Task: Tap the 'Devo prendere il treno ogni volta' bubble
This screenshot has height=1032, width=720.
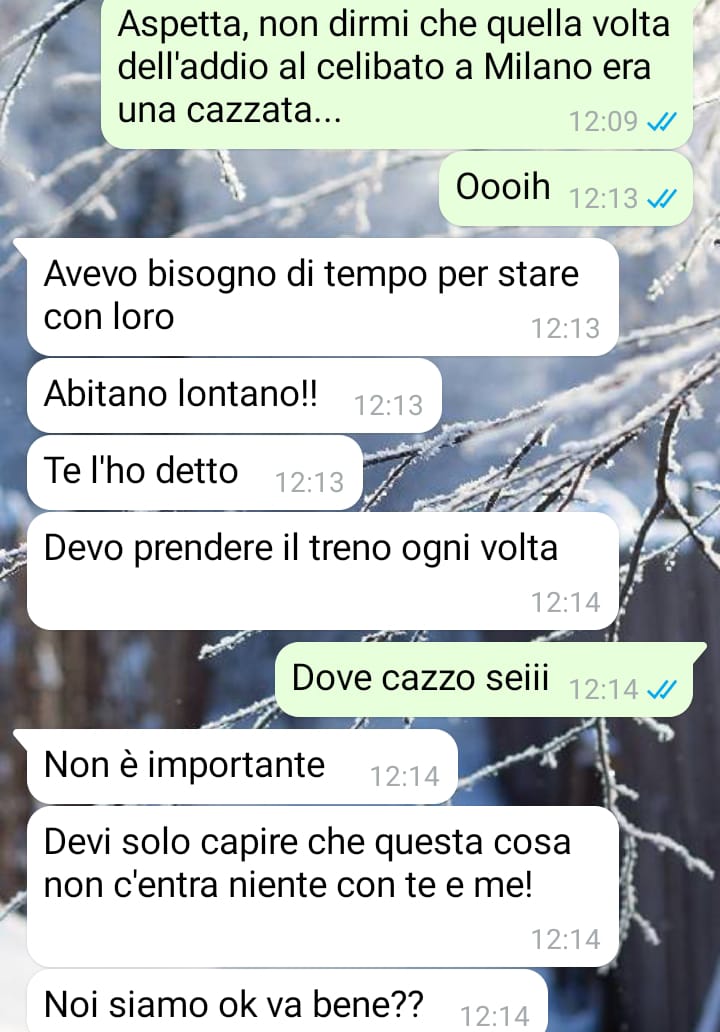Action: tap(322, 571)
